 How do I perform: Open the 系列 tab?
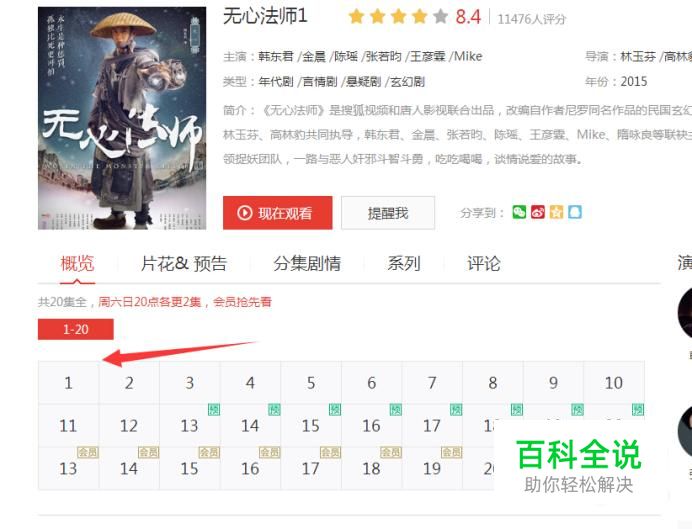pyautogui.click(x=404, y=263)
